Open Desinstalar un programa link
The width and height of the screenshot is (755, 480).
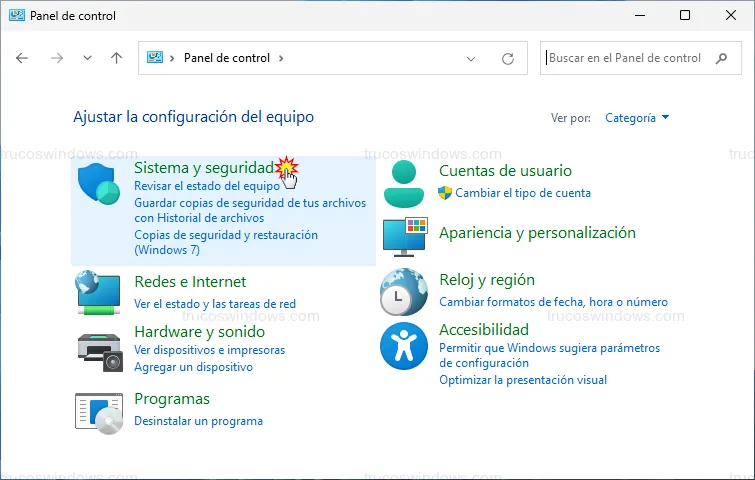point(198,421)
